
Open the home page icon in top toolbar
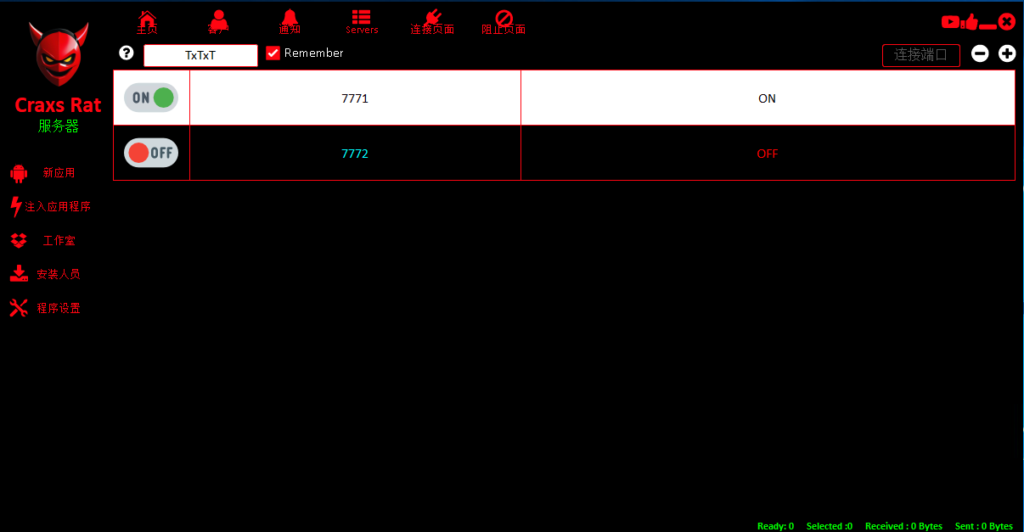147,21
